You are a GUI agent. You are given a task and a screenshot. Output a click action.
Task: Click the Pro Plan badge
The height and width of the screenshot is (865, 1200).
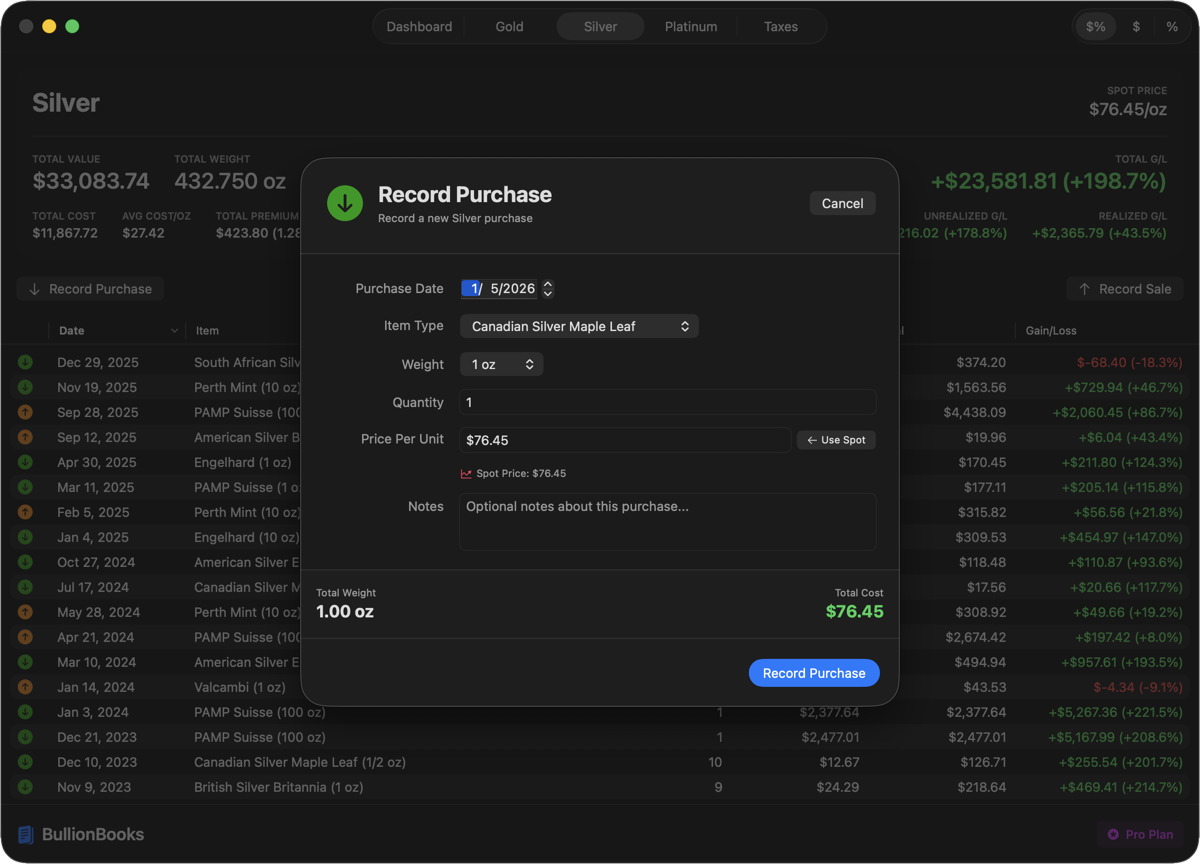[x=1141, y=834]
